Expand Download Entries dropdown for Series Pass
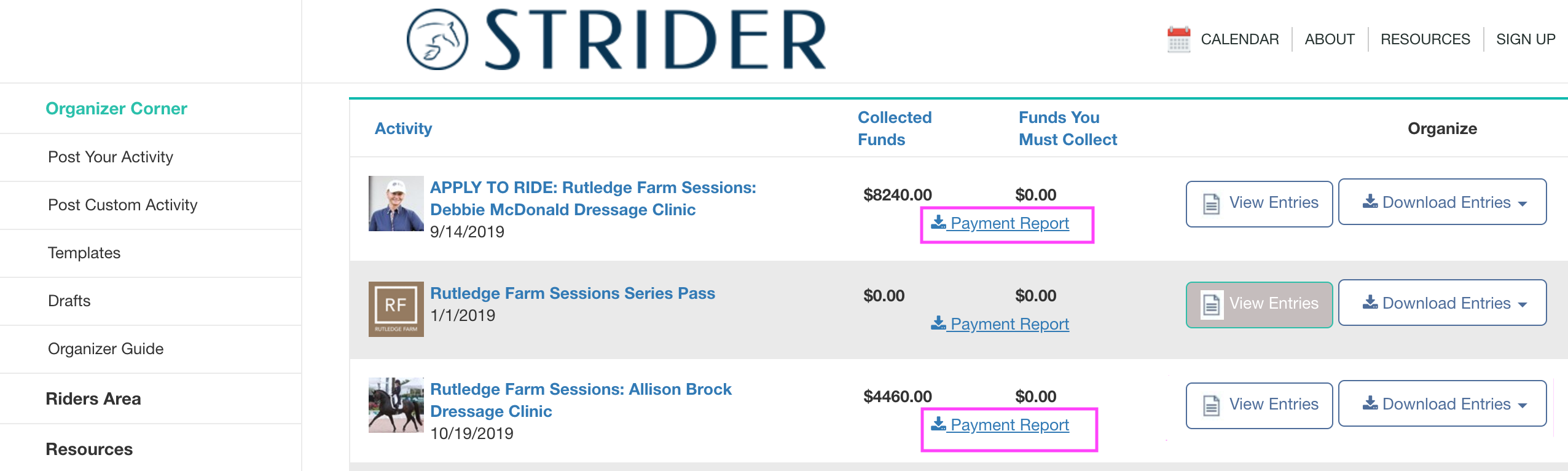This screenshot has width=1568, height=471. point(1523,304)
